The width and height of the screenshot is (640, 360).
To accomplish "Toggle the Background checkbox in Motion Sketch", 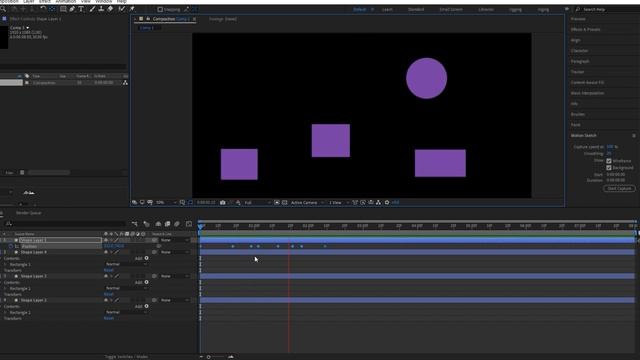I will click(x=609, y=168).
